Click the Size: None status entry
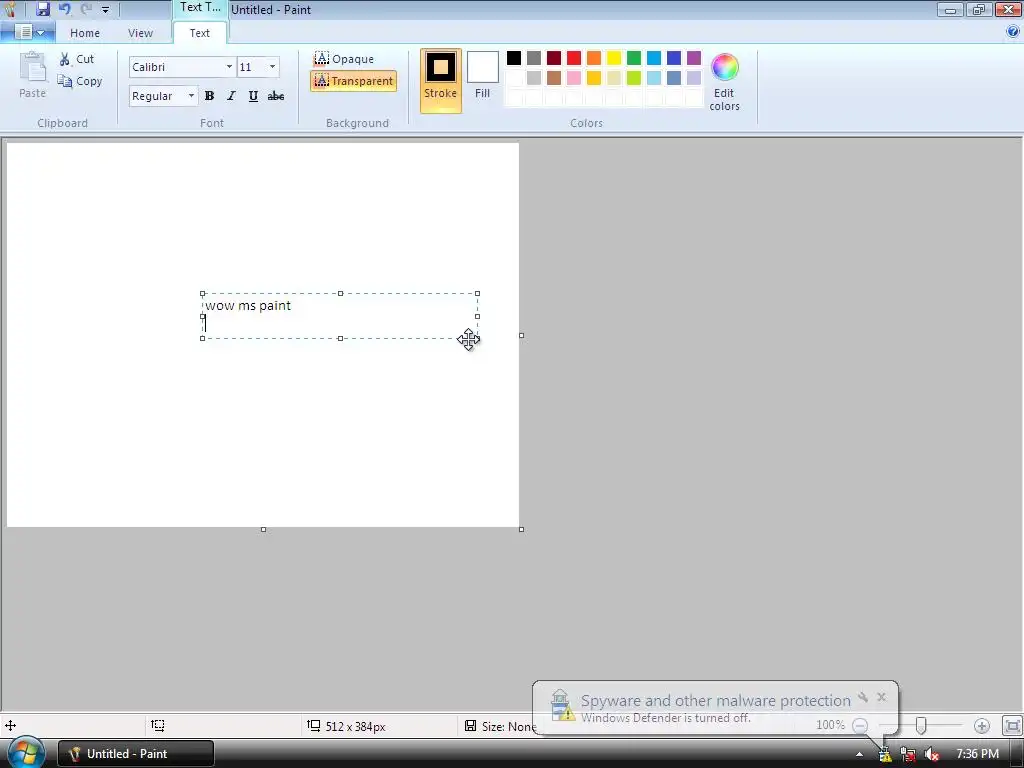Image resolution: width=1024 pixels, height=768 pixels. tap(500, 726)
